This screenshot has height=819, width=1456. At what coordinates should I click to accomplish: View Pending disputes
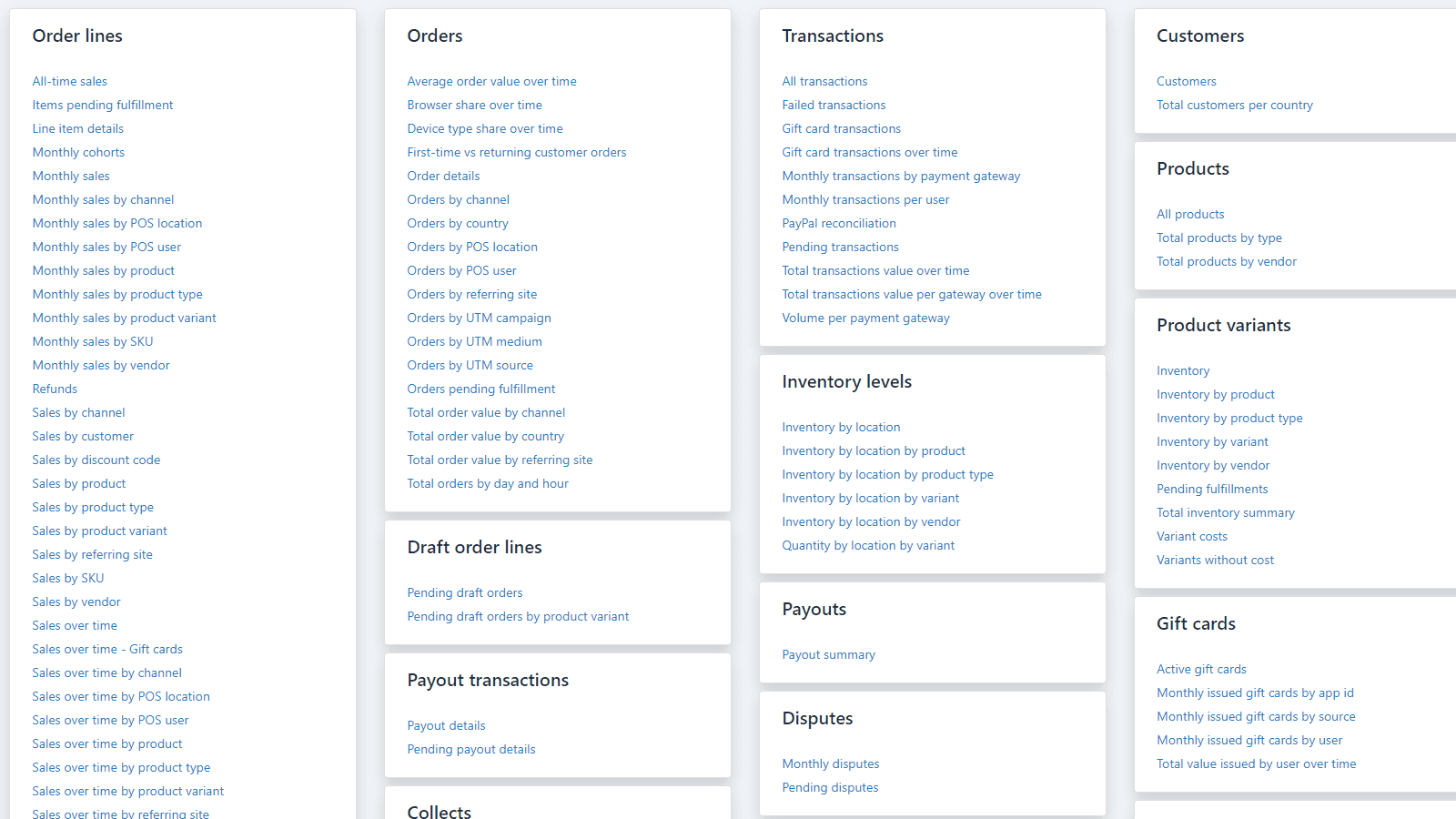pos(829,787)
